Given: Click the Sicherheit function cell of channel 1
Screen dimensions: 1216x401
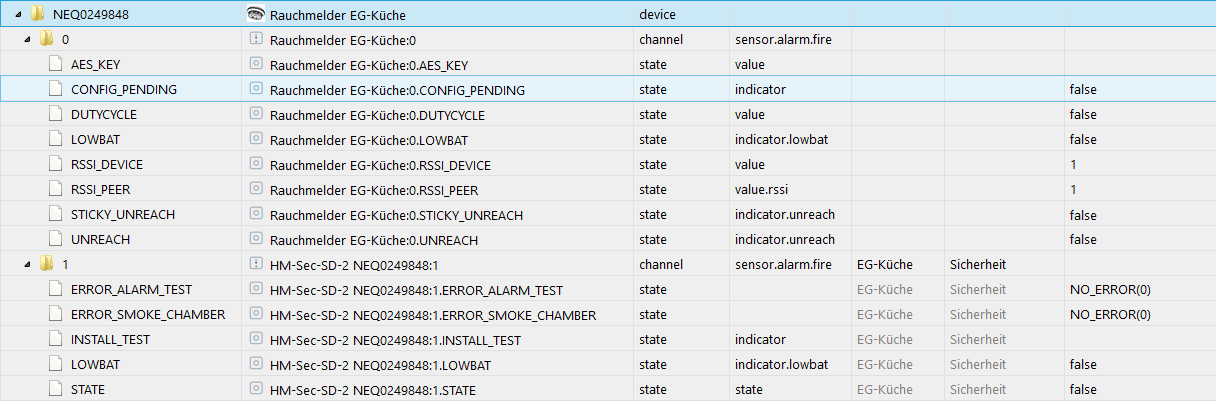Looking at the screenshot, I should 977,265.
